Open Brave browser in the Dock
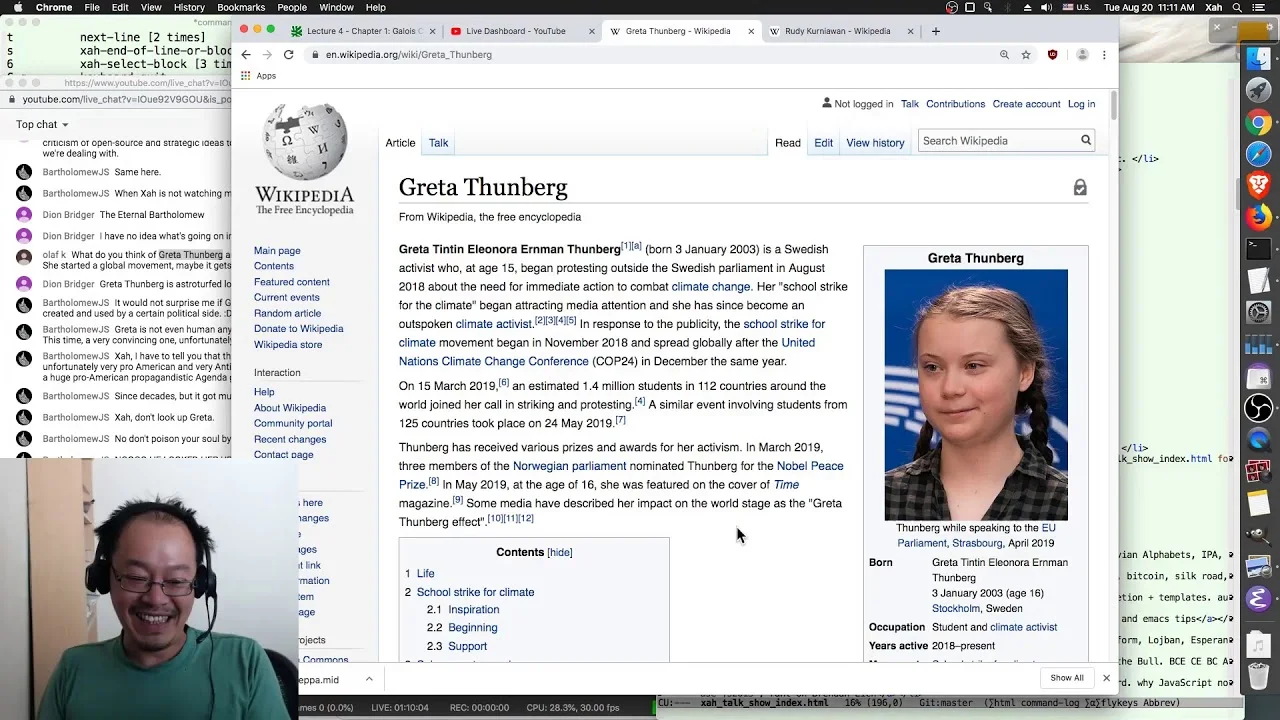 pos(1258,184)
